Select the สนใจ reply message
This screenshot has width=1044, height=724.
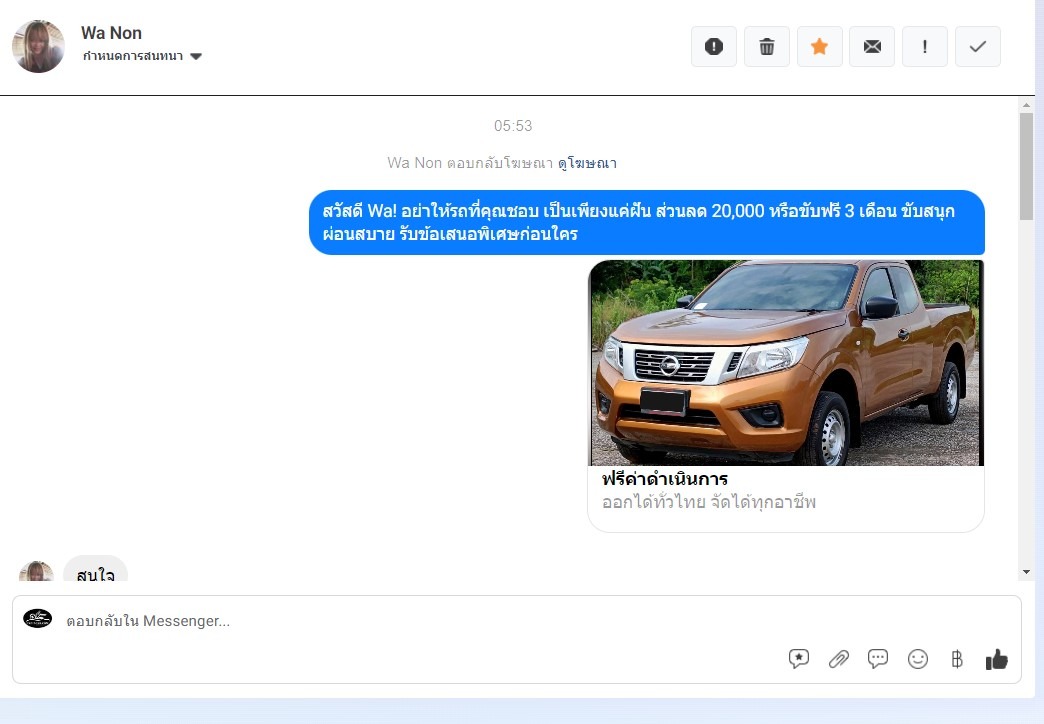[x=95, y=570]
